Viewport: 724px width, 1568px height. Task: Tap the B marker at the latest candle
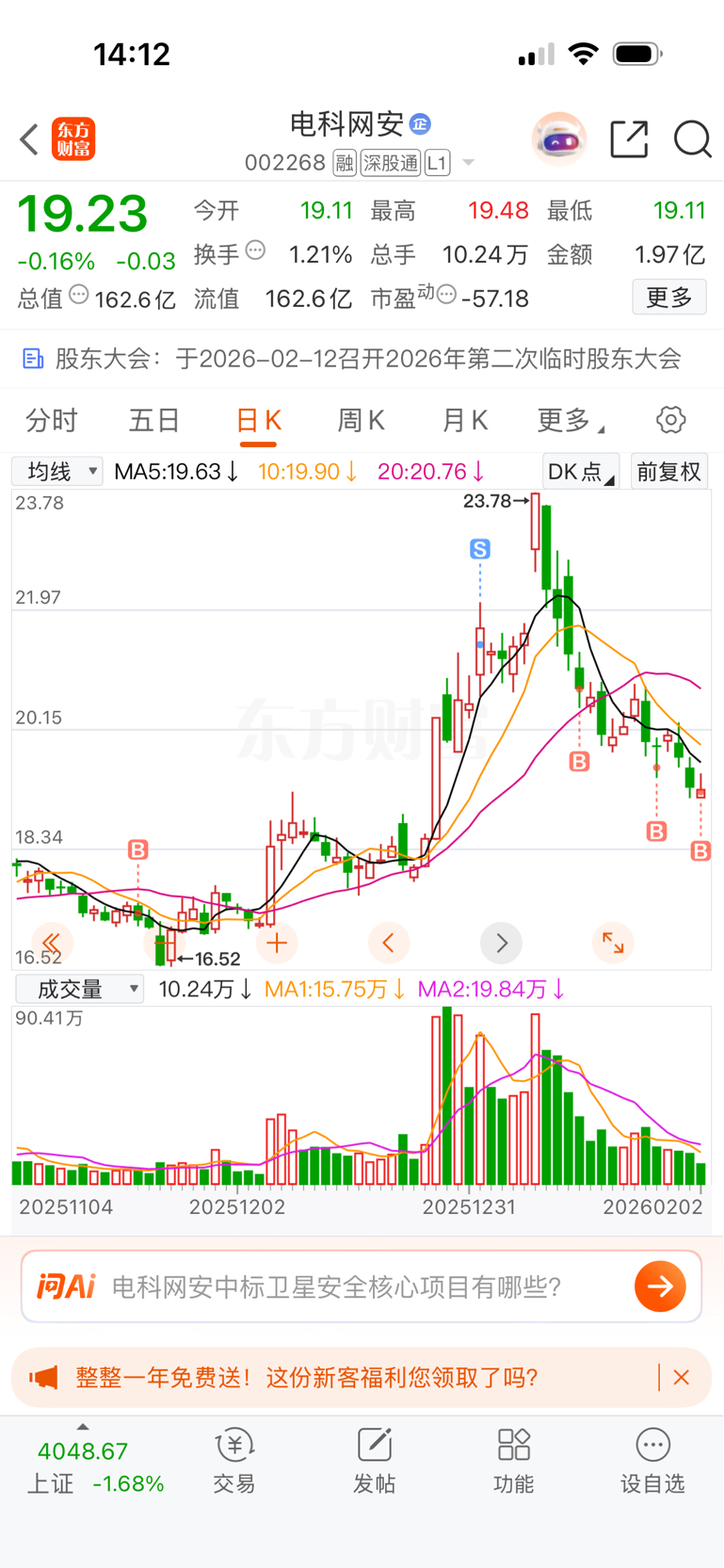(700, 851)
